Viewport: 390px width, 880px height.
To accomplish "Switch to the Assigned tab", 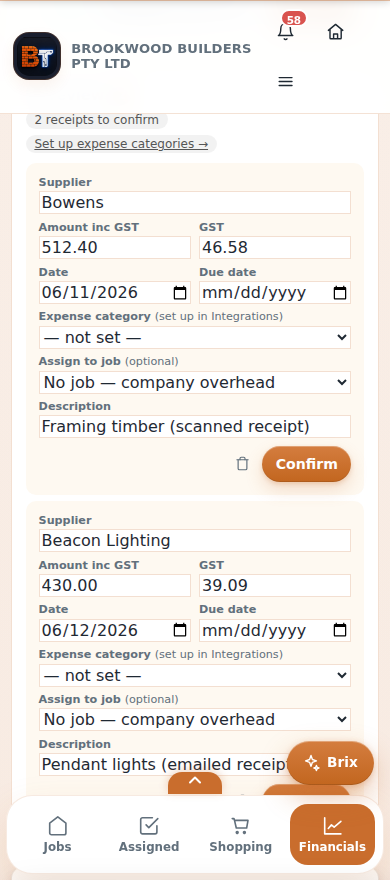I will click(149, 834).
